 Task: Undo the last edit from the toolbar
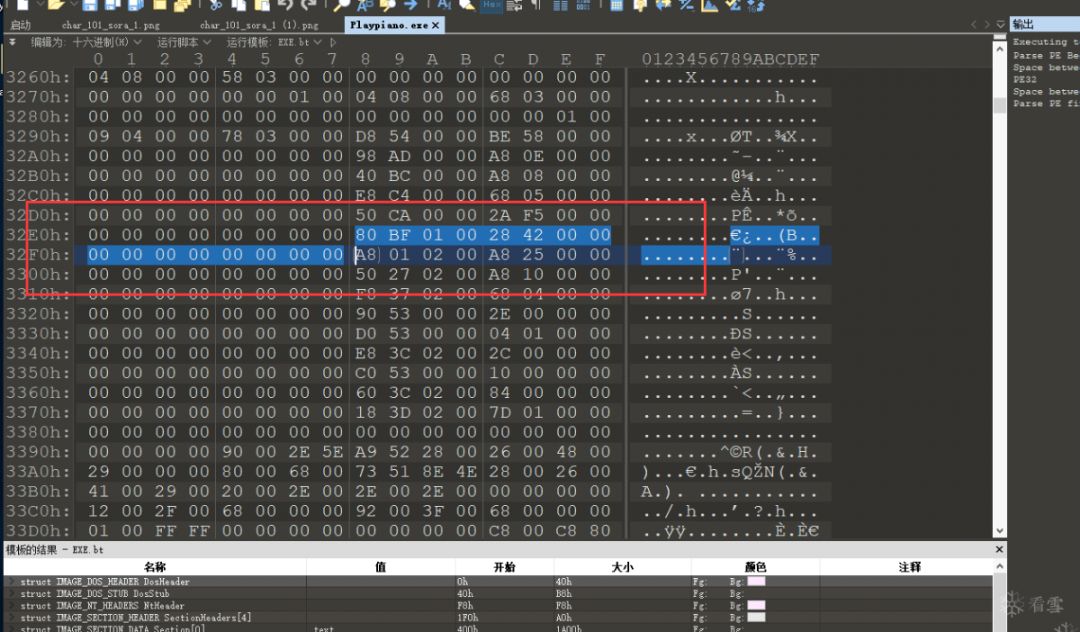coord(285,5)
